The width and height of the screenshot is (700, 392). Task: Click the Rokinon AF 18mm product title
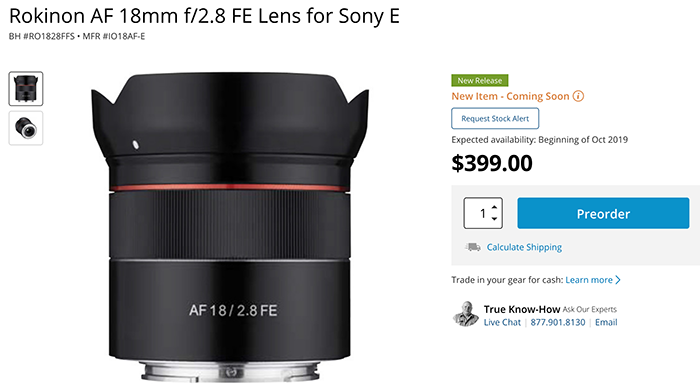point(204,16)
